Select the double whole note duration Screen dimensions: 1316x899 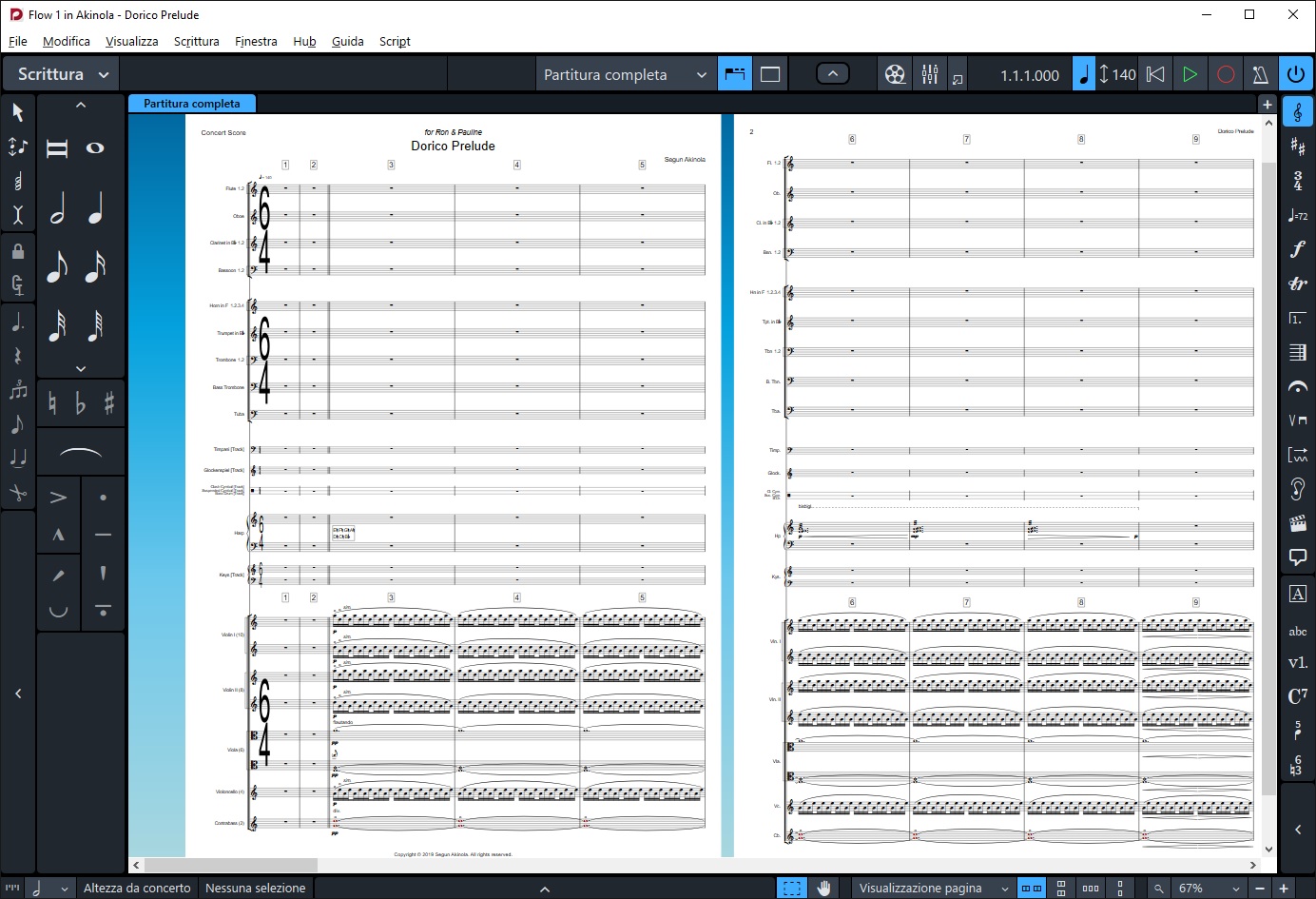coord(58,148)
